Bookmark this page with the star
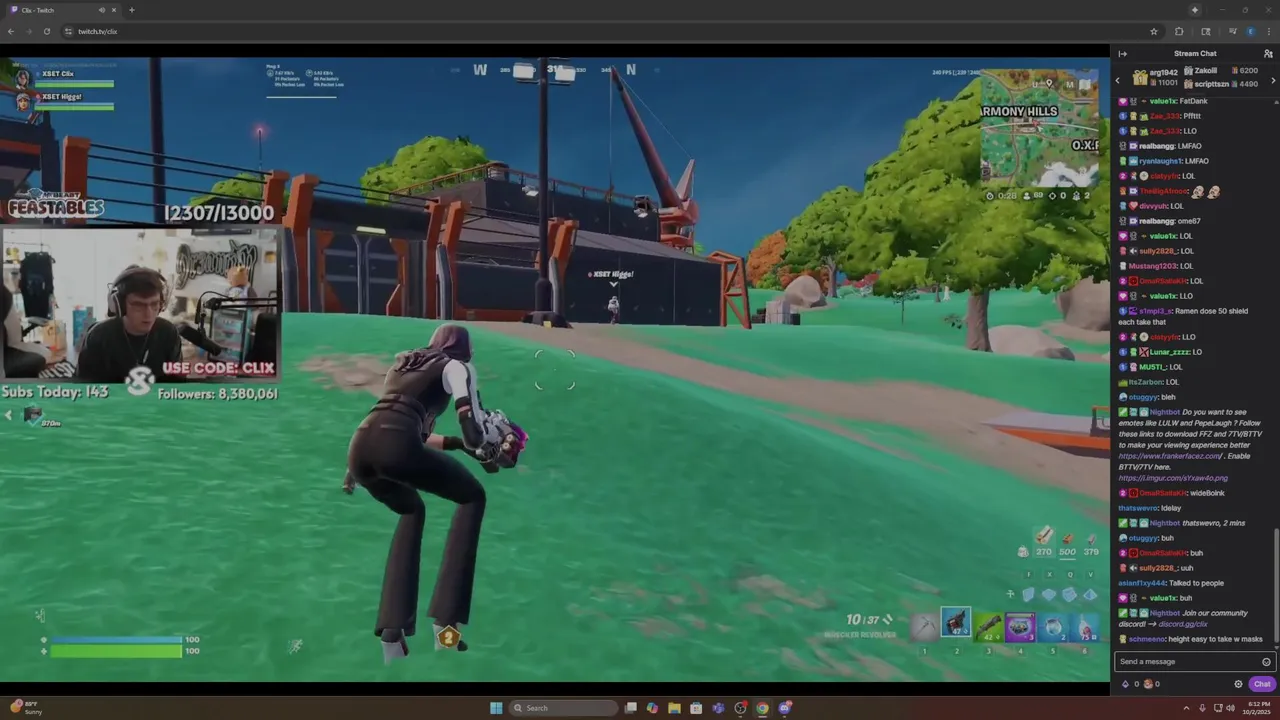1280x720 pixels. pyautogui.click(x=1154, y=31)
